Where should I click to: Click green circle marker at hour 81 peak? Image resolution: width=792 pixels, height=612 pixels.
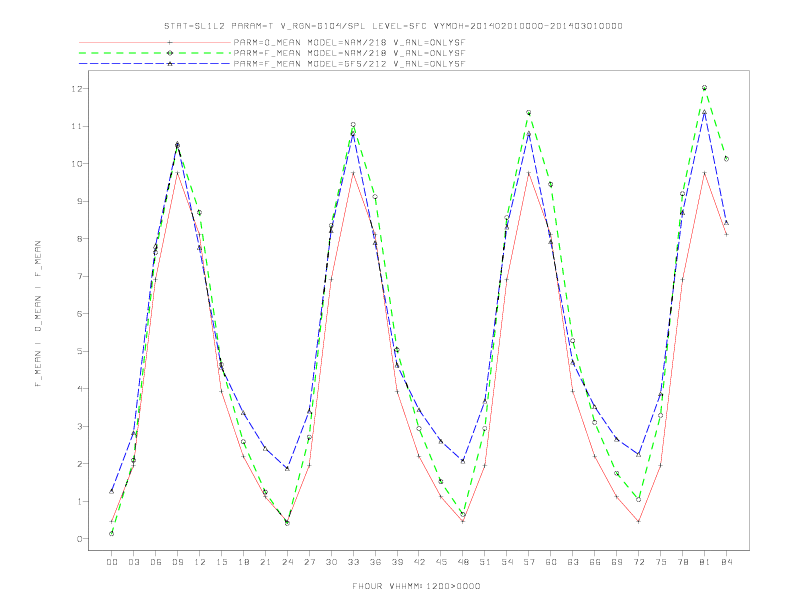coord(705,87)
